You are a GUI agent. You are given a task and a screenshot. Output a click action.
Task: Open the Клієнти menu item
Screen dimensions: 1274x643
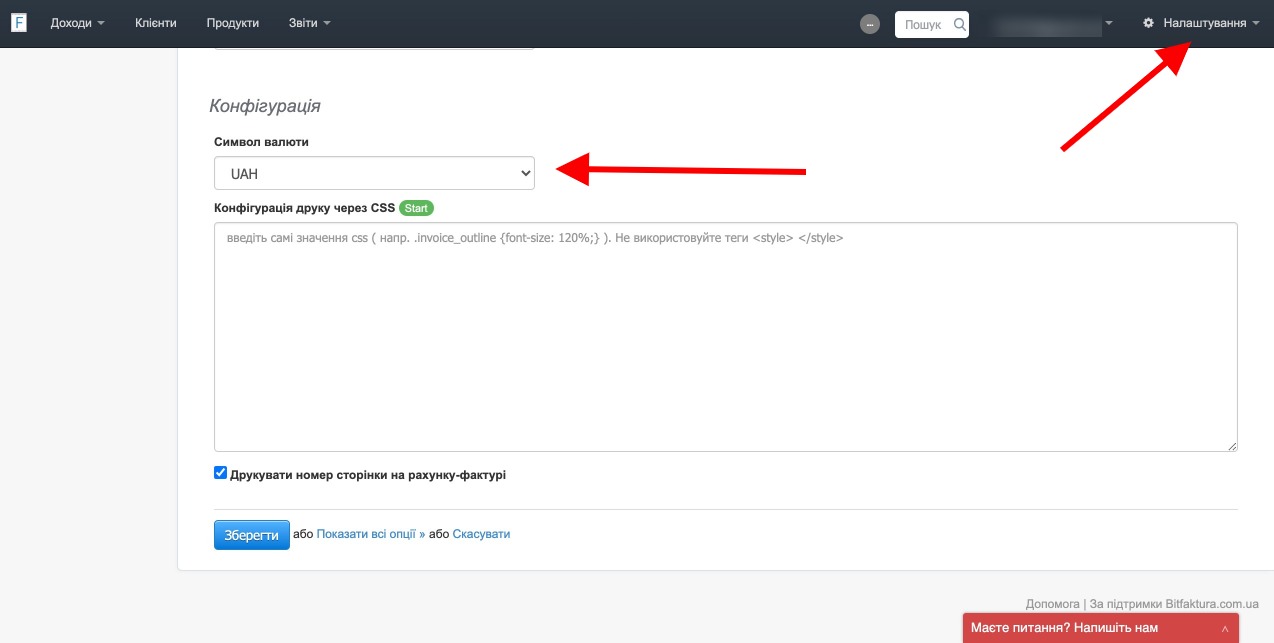pos(155,23)
